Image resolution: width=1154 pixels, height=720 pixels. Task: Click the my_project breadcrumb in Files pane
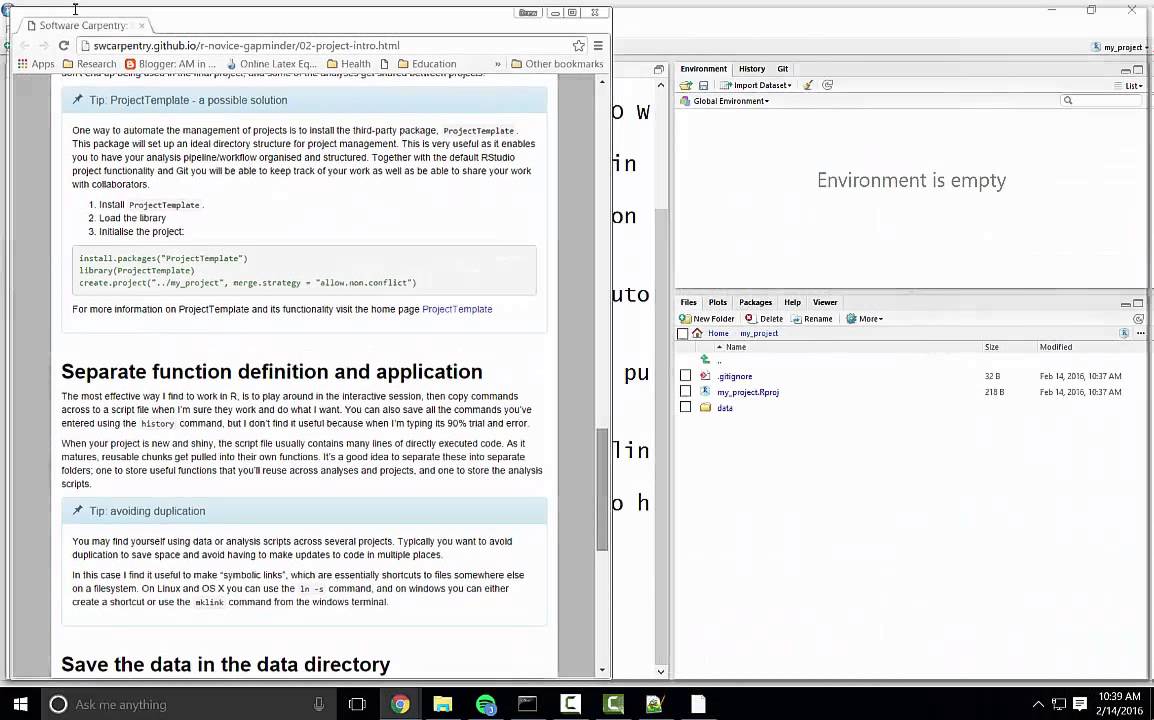(x=759, y=333)
